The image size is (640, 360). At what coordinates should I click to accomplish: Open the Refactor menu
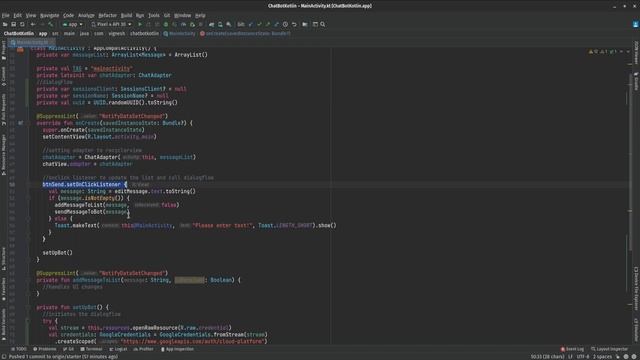pos(107,16)
